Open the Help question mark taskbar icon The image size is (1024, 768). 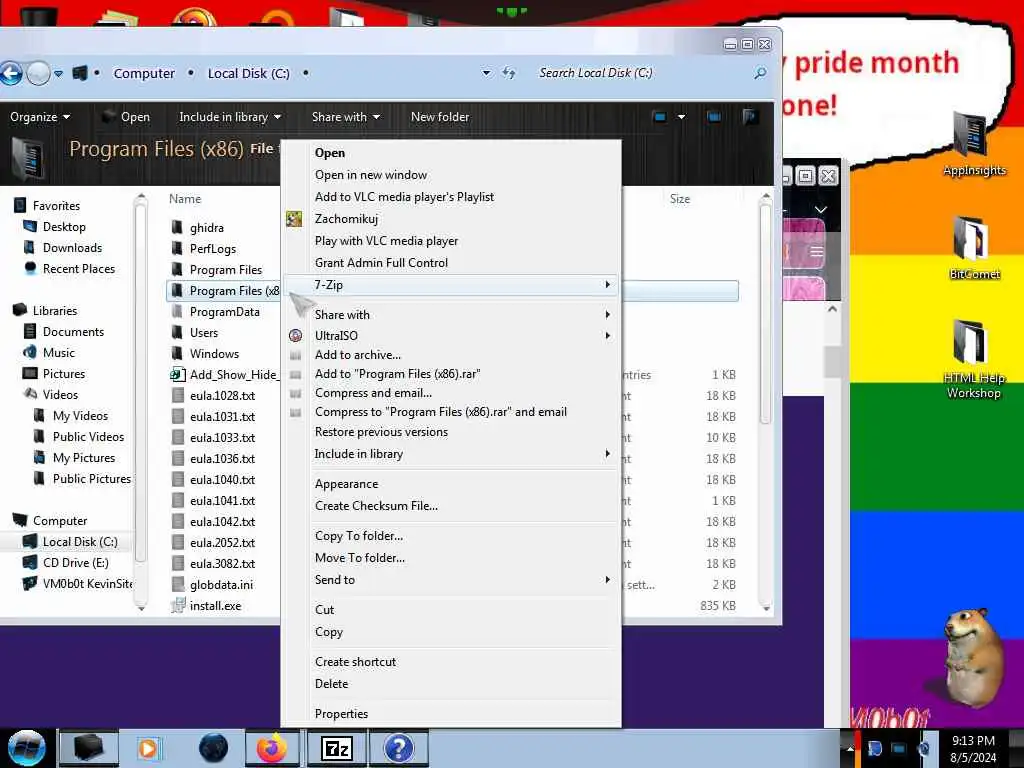click(x=398, y=748)
